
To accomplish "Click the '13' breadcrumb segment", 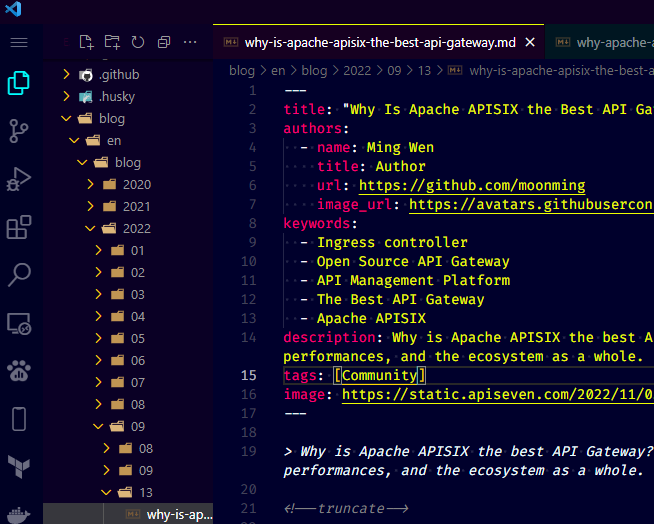I will (424, 71).
